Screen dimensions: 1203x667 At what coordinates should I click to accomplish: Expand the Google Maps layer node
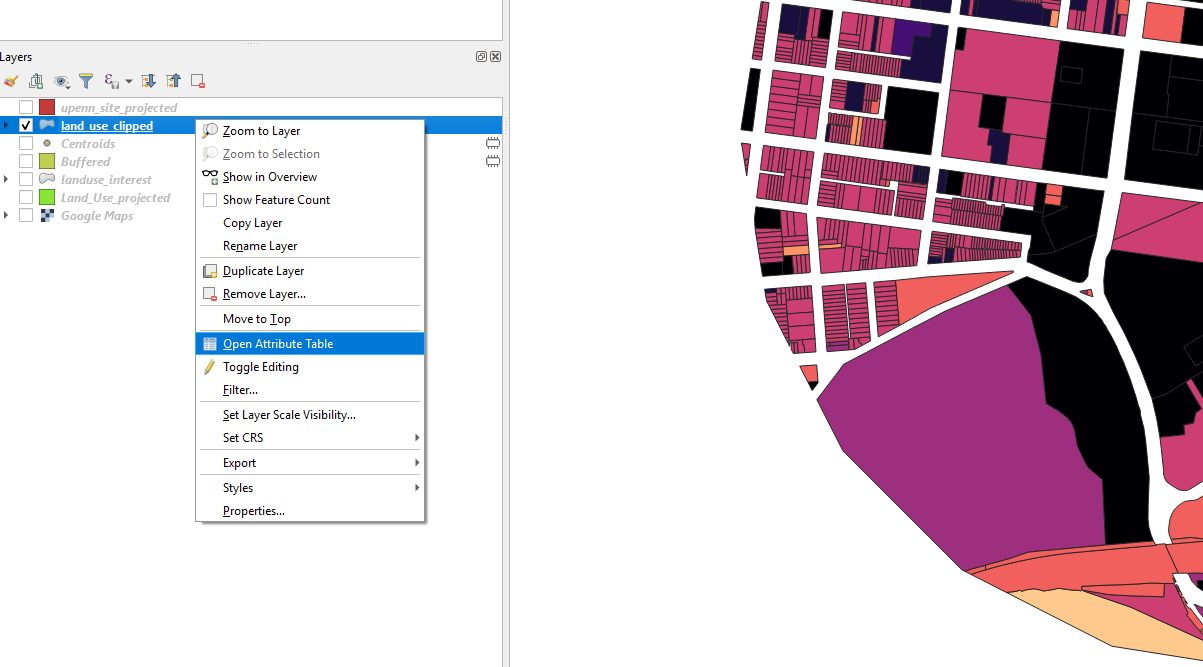click(7, 216)
